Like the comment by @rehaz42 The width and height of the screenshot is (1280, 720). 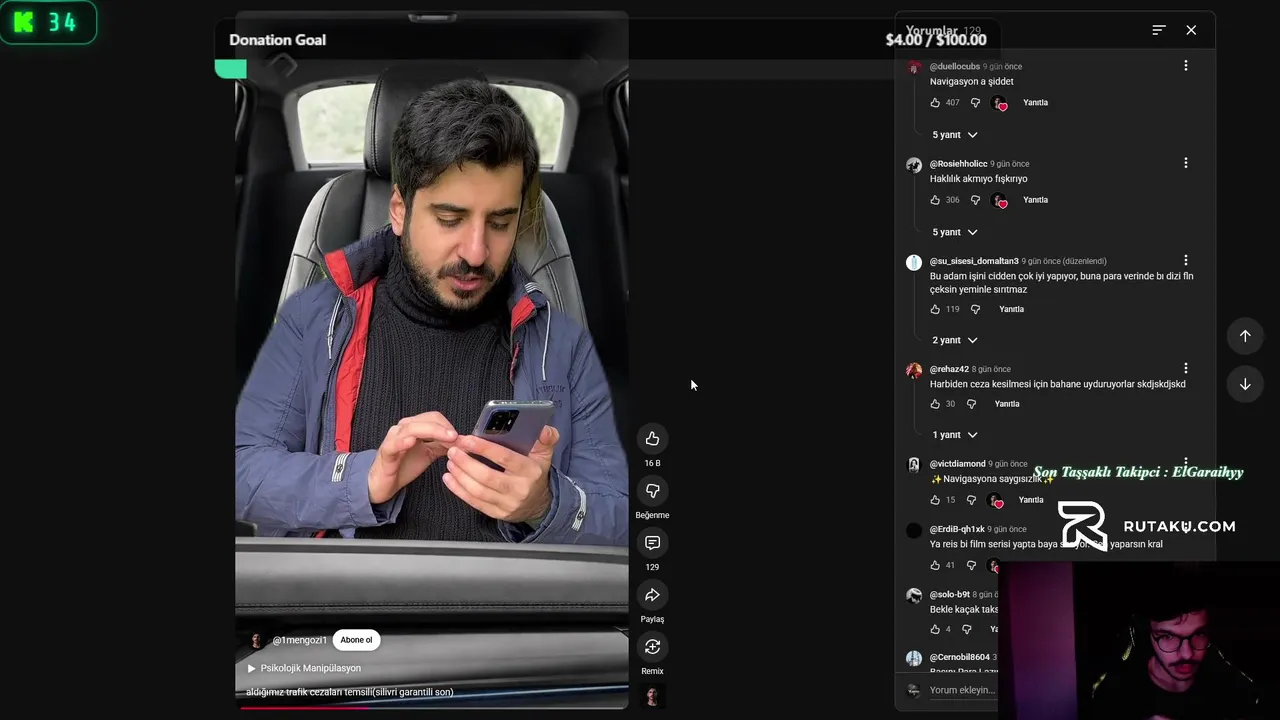pos(935,404)
